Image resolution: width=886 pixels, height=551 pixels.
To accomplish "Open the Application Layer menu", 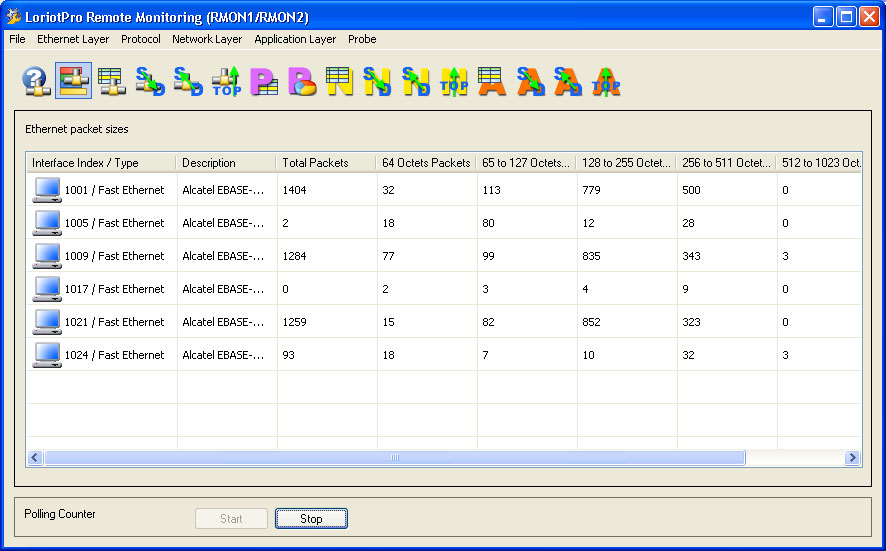I will (x=295, y=39).
